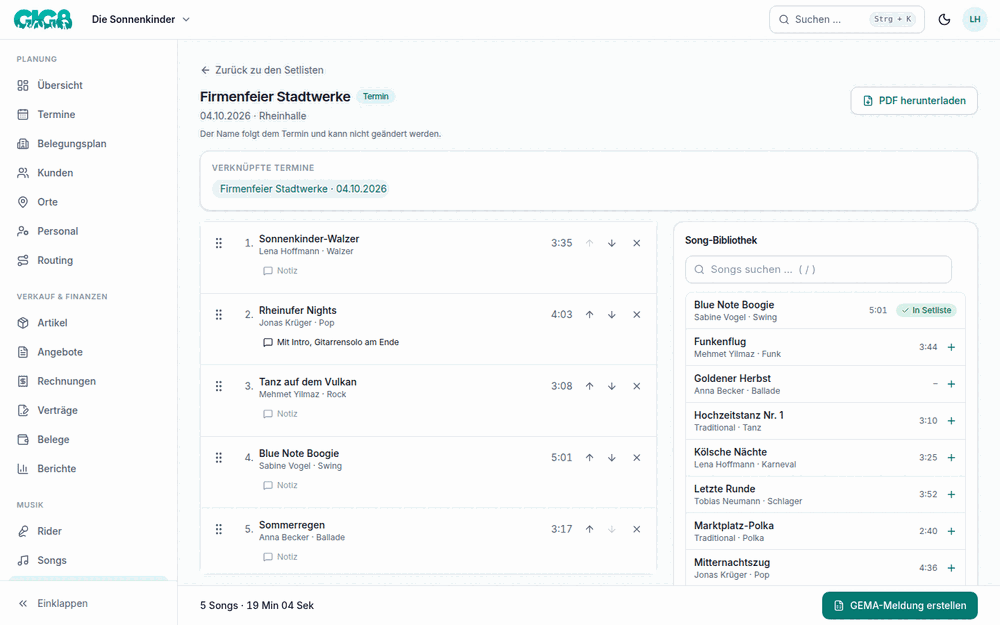This screenshot has width=1000, height=625.
Task: Open Songs in sidebar
Action: pyautogui.click(x=88, y=561)
